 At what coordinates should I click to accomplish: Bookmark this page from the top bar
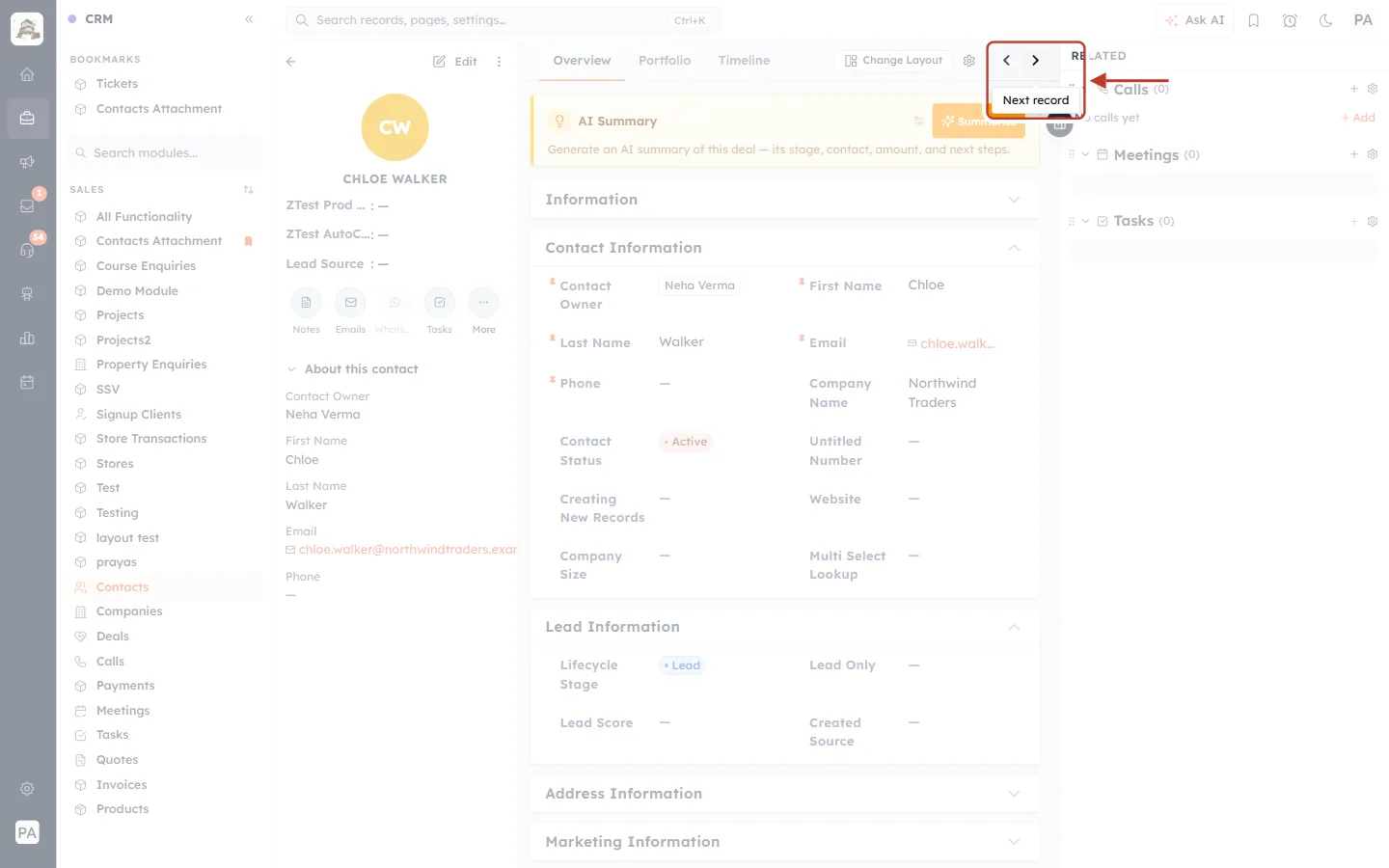[1254, 20]
